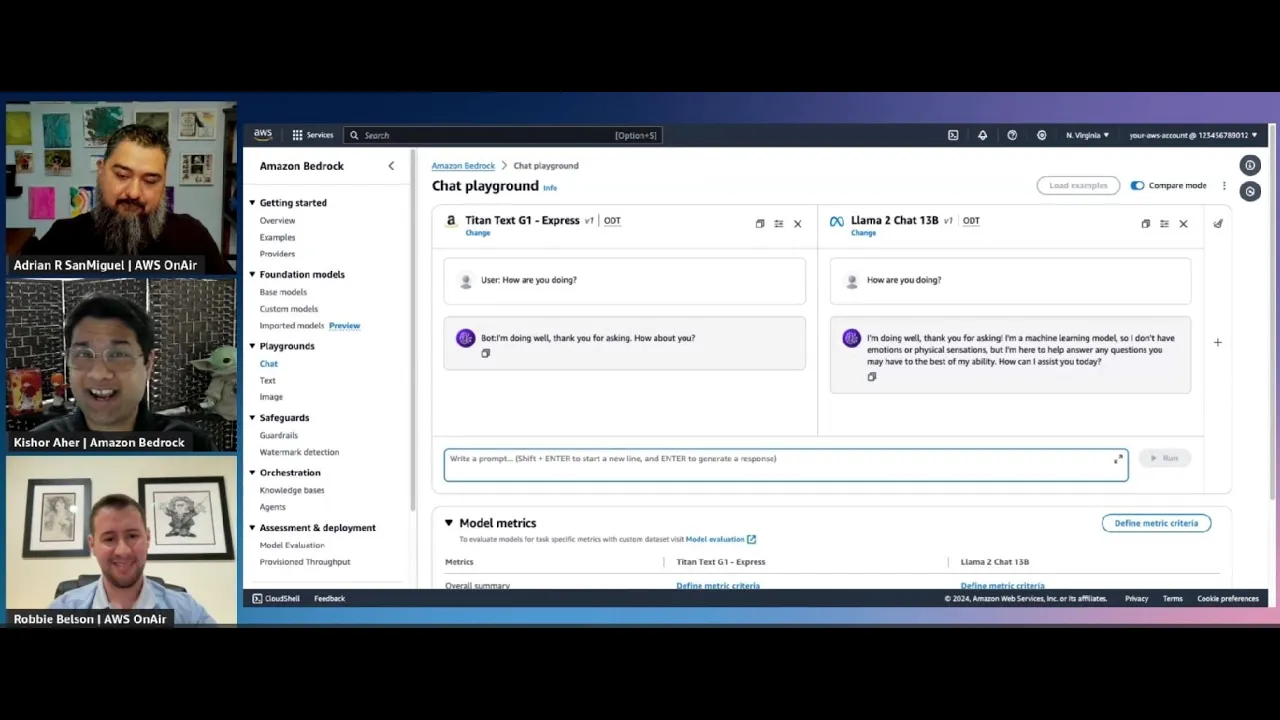
Task: Close the Llama 2 Chat 13B panel
Action: (1183, 224)
